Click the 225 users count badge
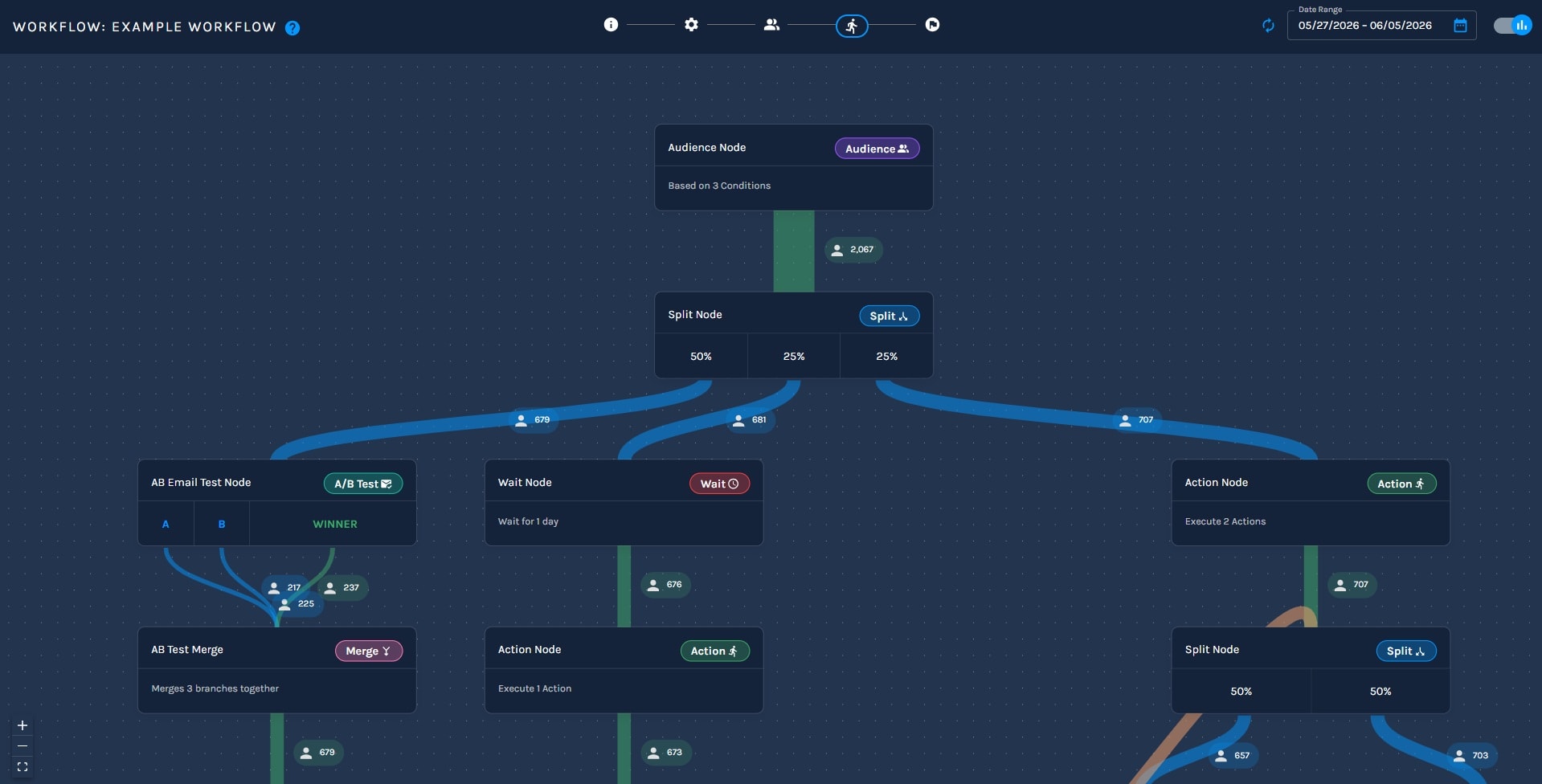Image resolution: width=1542 pixels, height=784 pixels. pyautogui.click(x=297, y=603)
